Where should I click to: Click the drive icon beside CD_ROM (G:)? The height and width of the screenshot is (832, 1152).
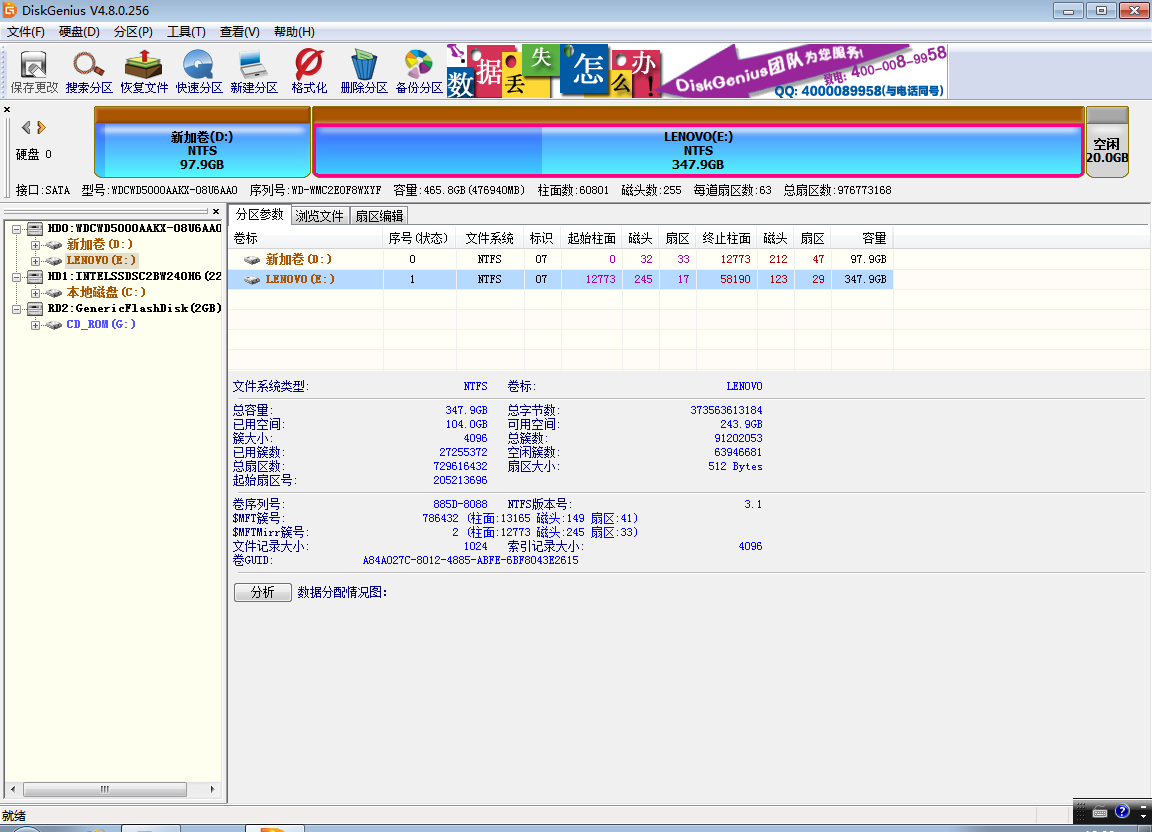point(54,324)
